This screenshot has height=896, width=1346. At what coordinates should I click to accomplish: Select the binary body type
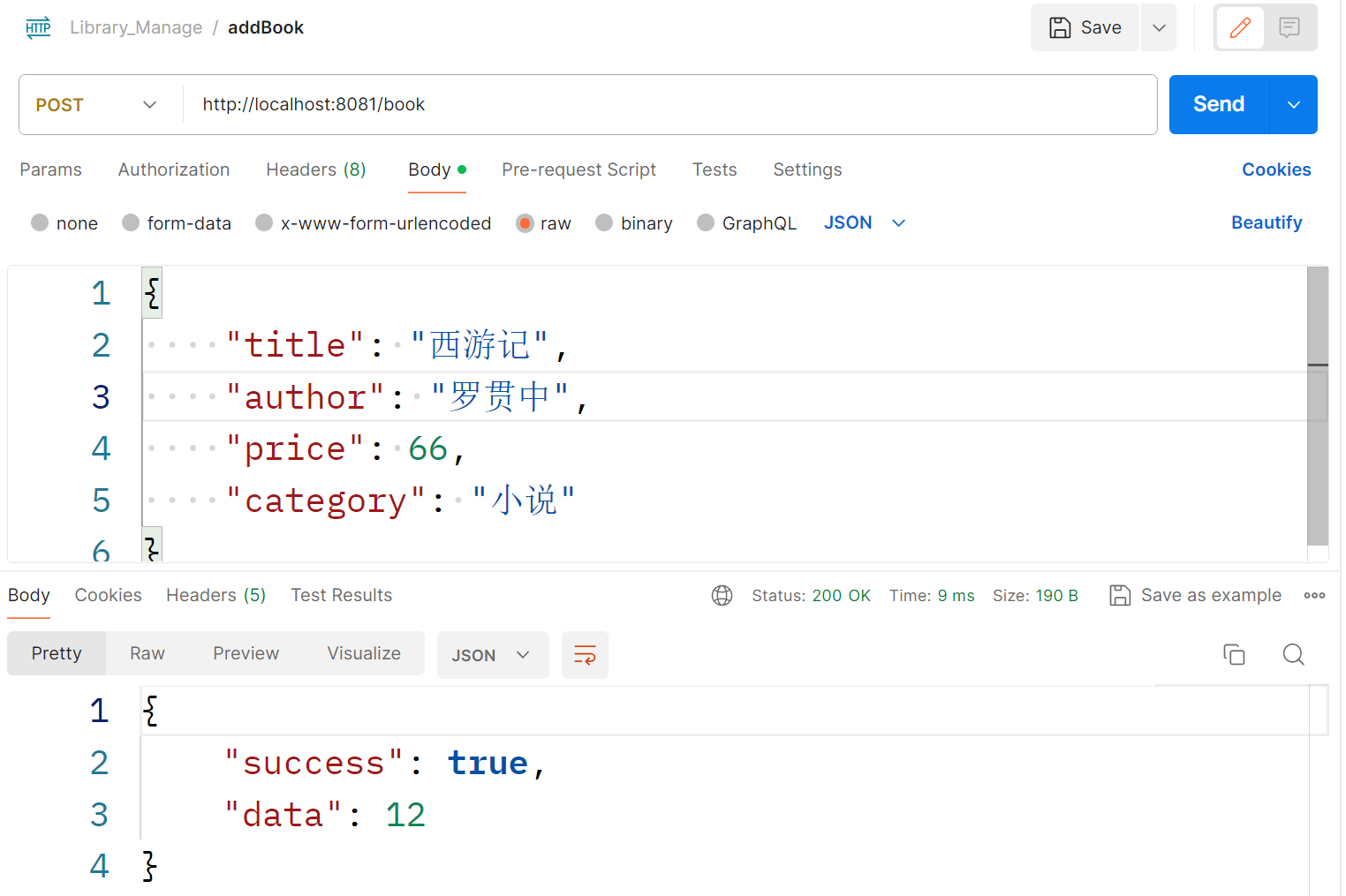(x=634, y=223)
